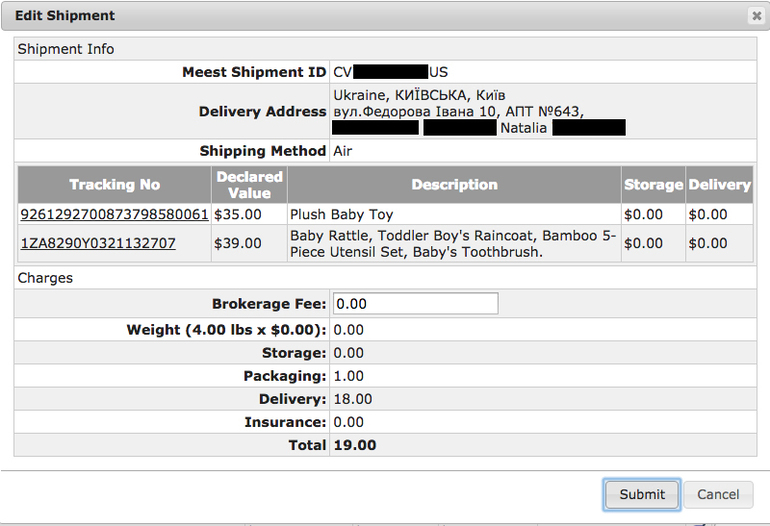Cancel editing the shipment
The image size is (770, 526).
pos(718,494)
